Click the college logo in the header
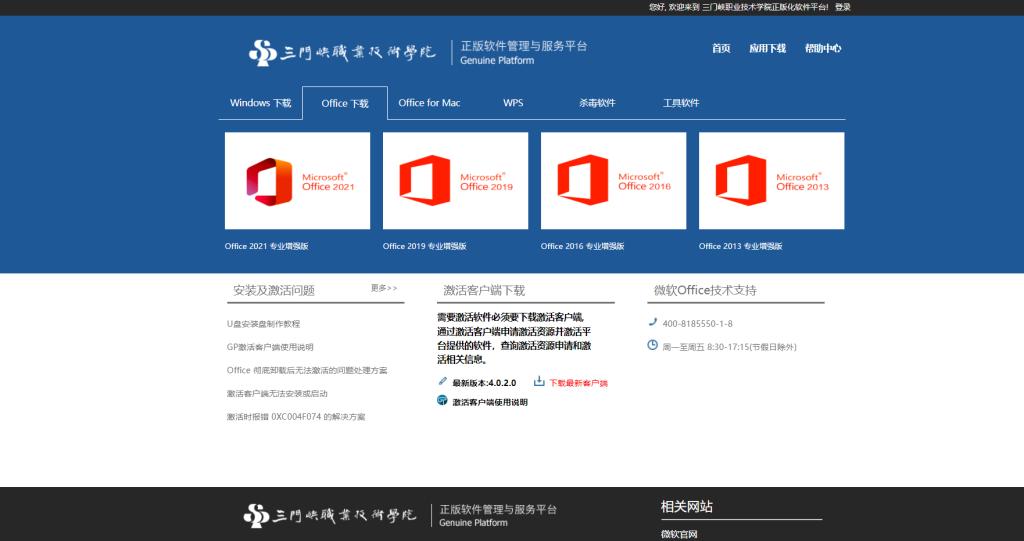 pyautogui.click(x=343, y=52)
